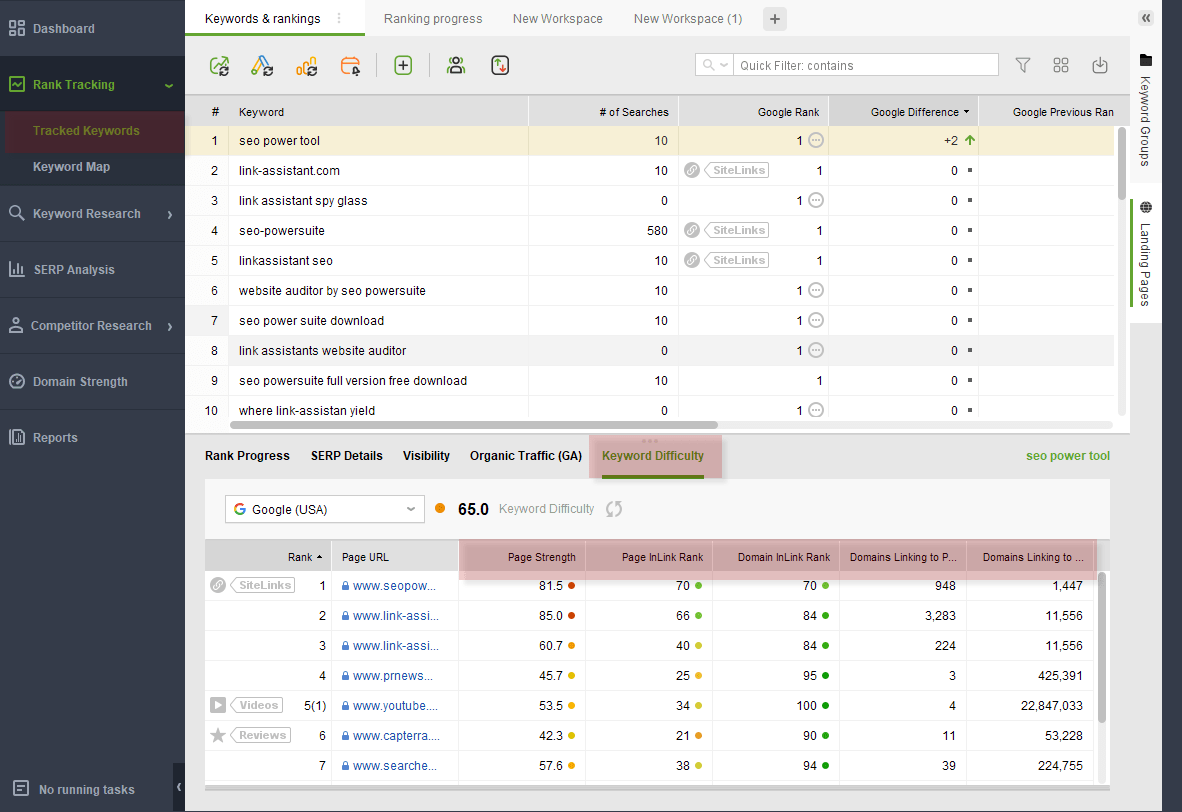Collapse the right panel with double-arrow icon
Image resolution: width=1182 pixels, height=812 pixels.
tap(1146, 18)
